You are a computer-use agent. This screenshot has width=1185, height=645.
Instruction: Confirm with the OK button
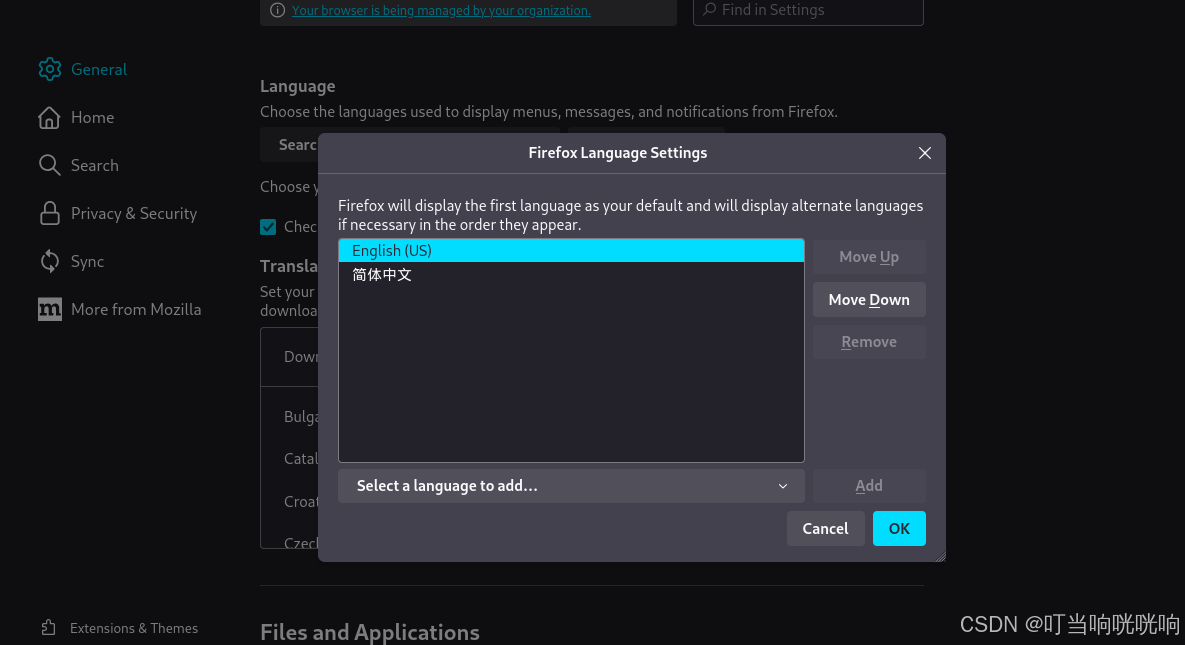pos(899,529)
